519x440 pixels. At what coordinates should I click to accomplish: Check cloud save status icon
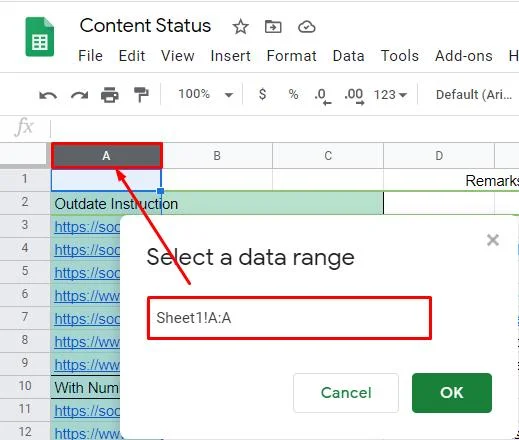tap(306, 27)
